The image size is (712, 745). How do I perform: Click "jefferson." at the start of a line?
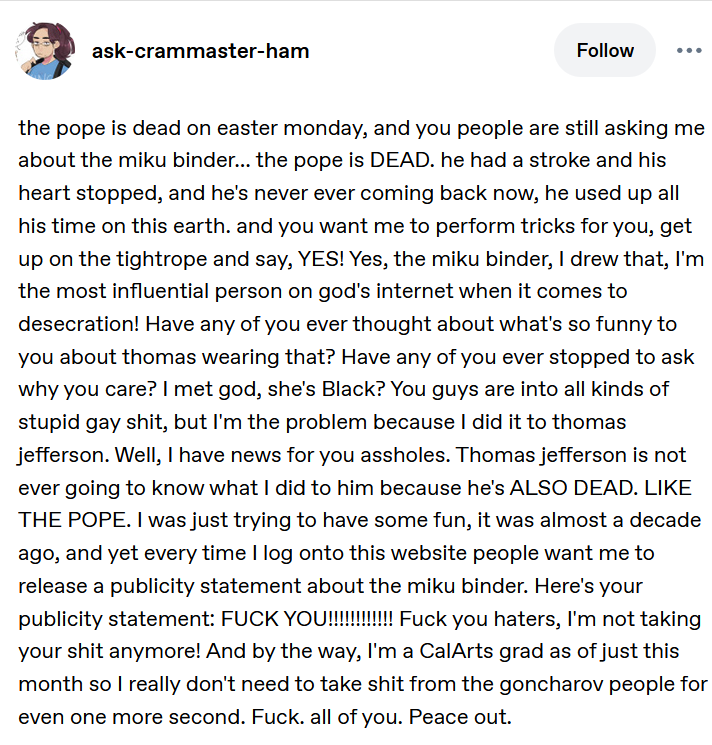(65, 455)
